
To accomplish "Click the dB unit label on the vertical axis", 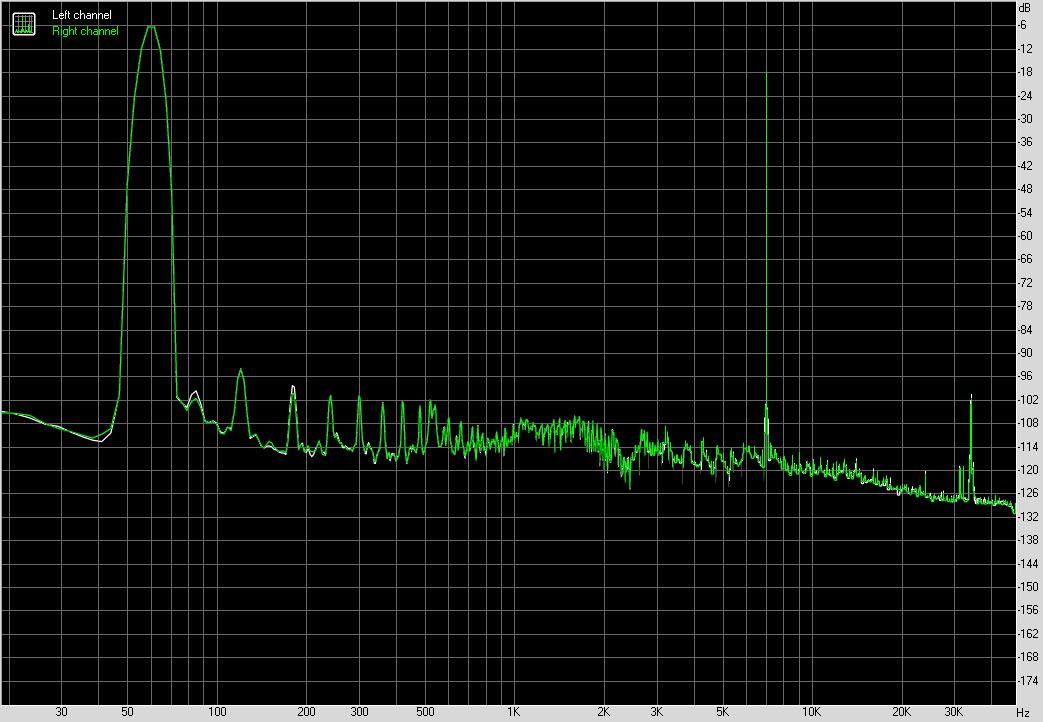I will [1023, 8].
